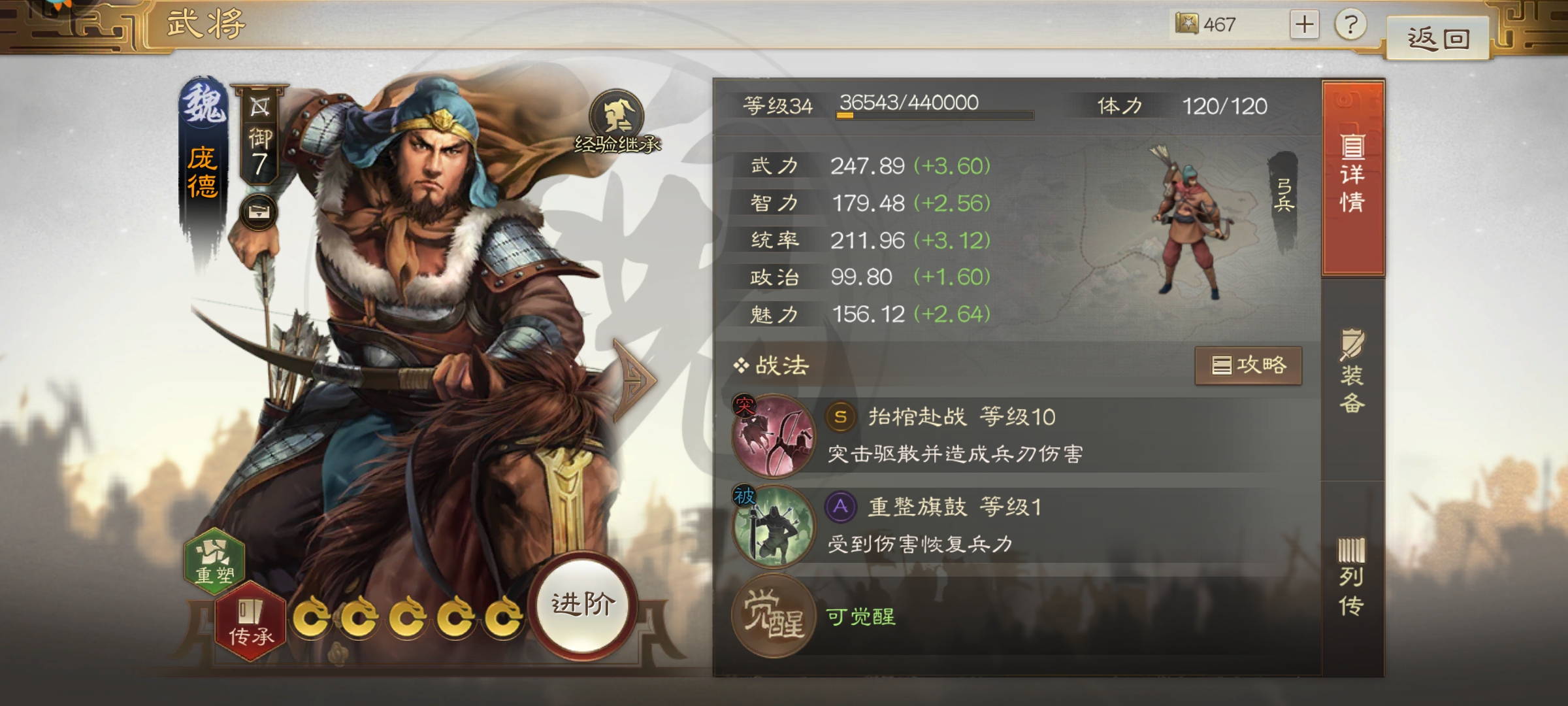This screenshot has height=706, width=1568.
Task: Go to the next general arrow
Action: [x=634, y=380]
